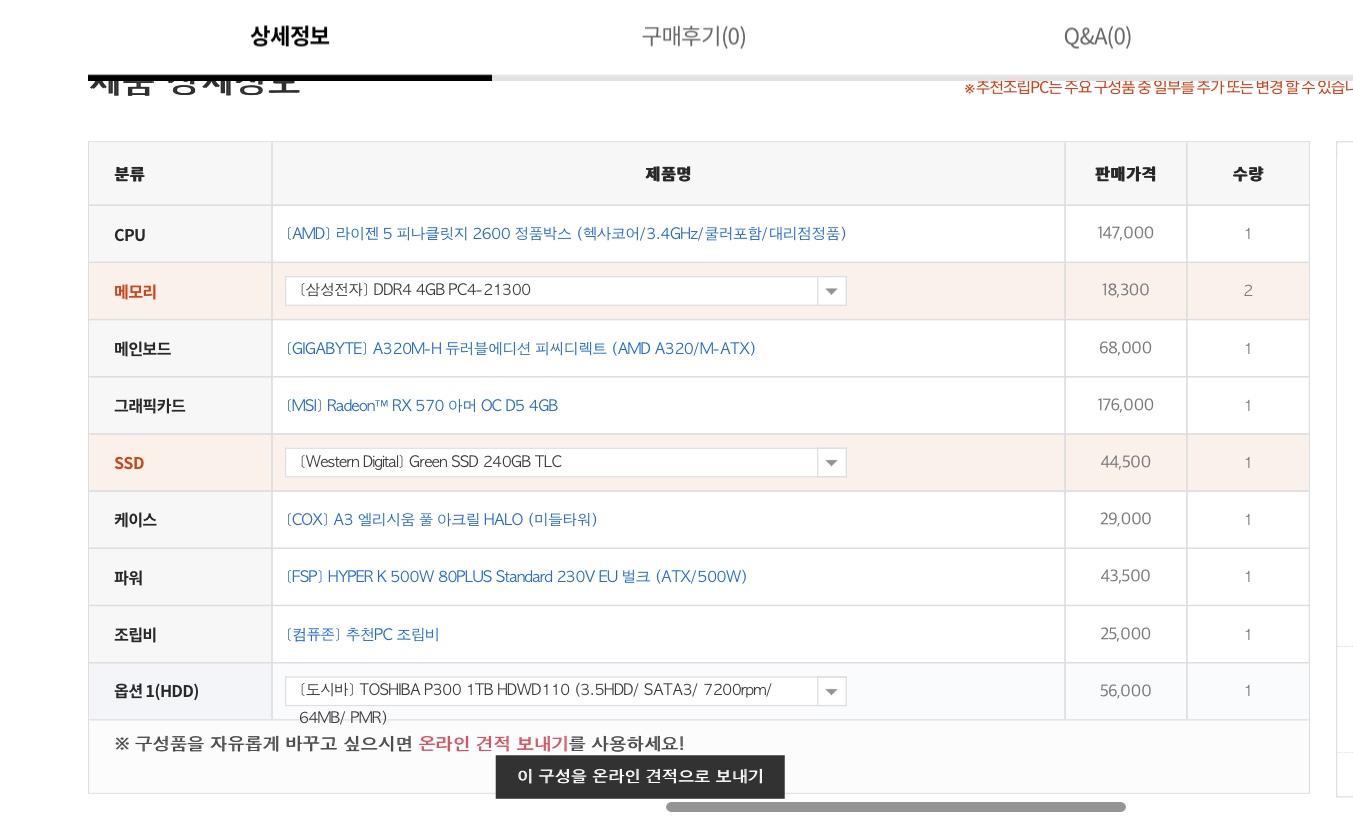The image size is (1353, 828).
Task: Click the red 온라인 견적 보내기 text
Action: click(493, 744)
